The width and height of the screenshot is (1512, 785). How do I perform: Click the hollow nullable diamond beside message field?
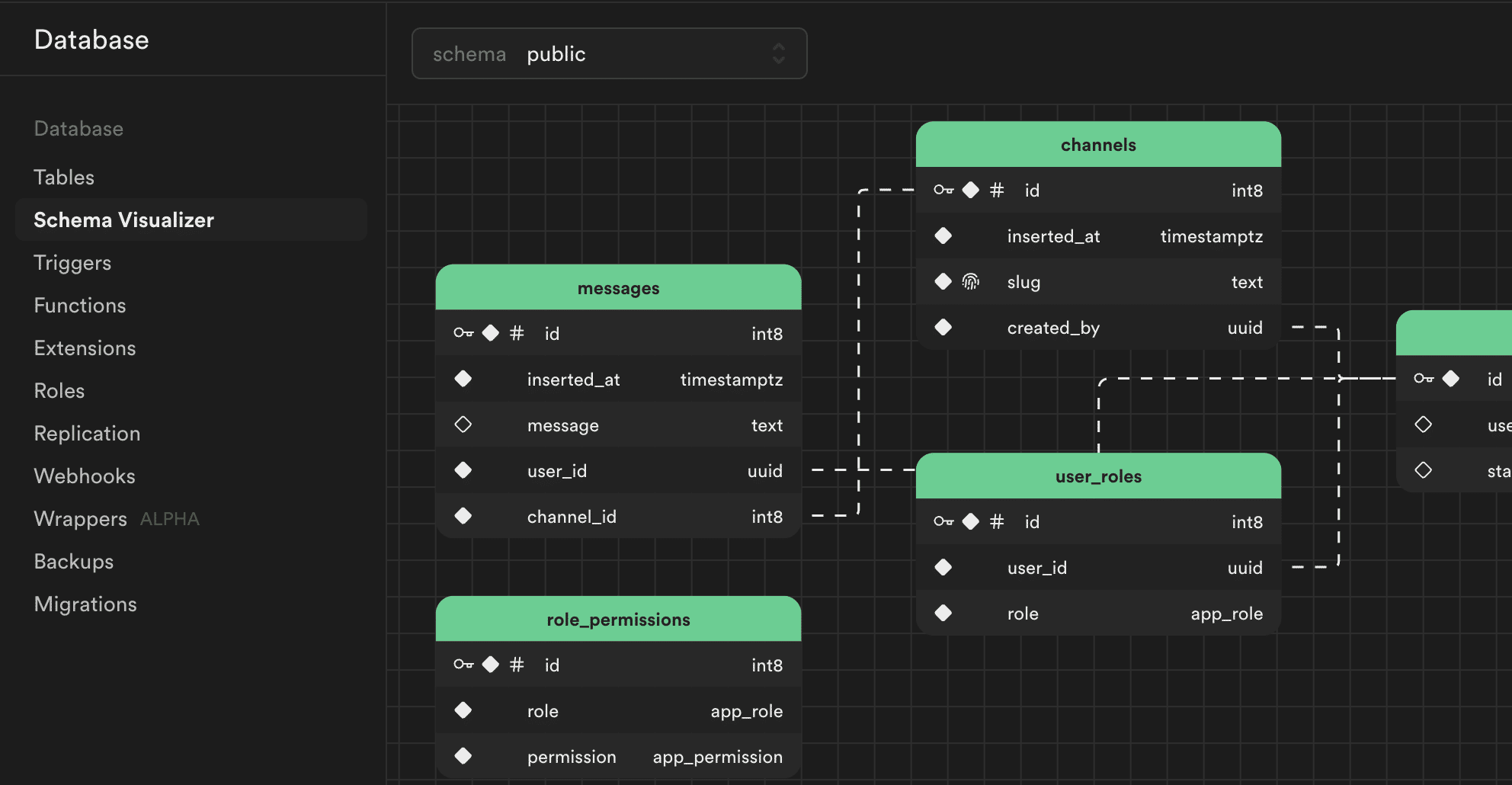(463, 425)
